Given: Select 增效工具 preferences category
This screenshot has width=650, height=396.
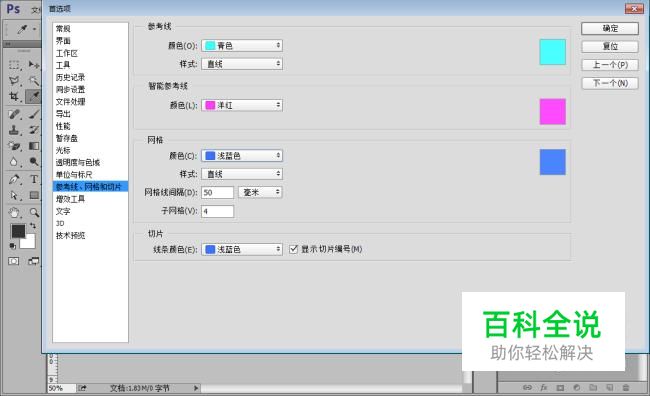Looking at the screenshot, I should [70, 199].
